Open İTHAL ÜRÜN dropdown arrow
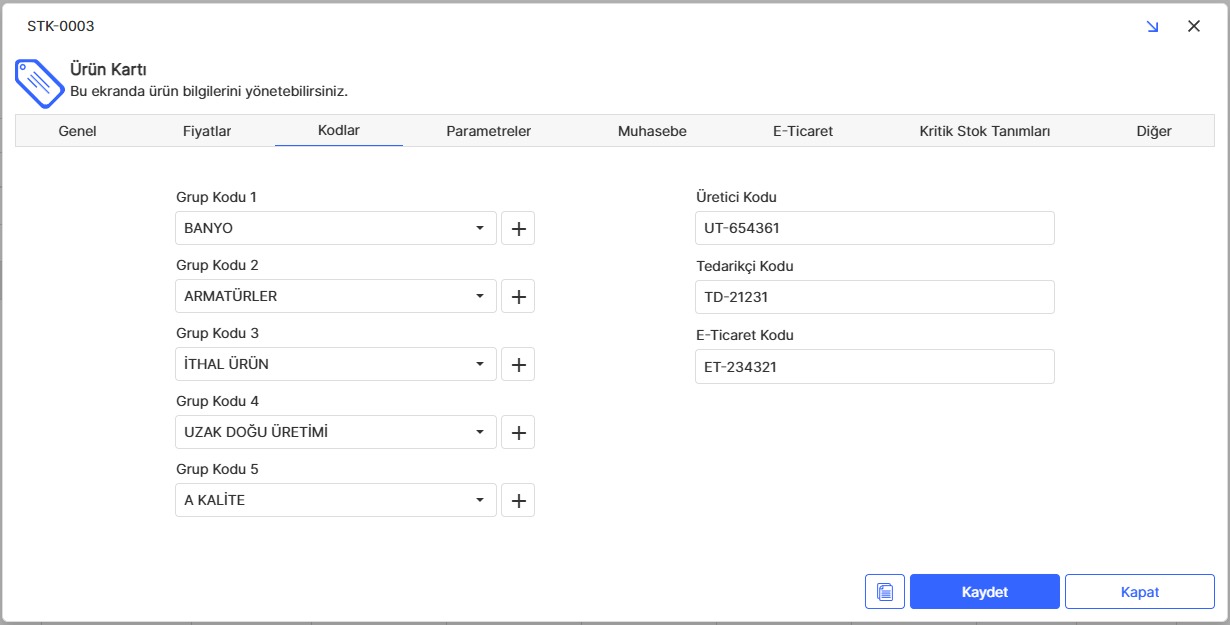Image resolution: width=1230 pixels, height=625 pixels. 480,364
